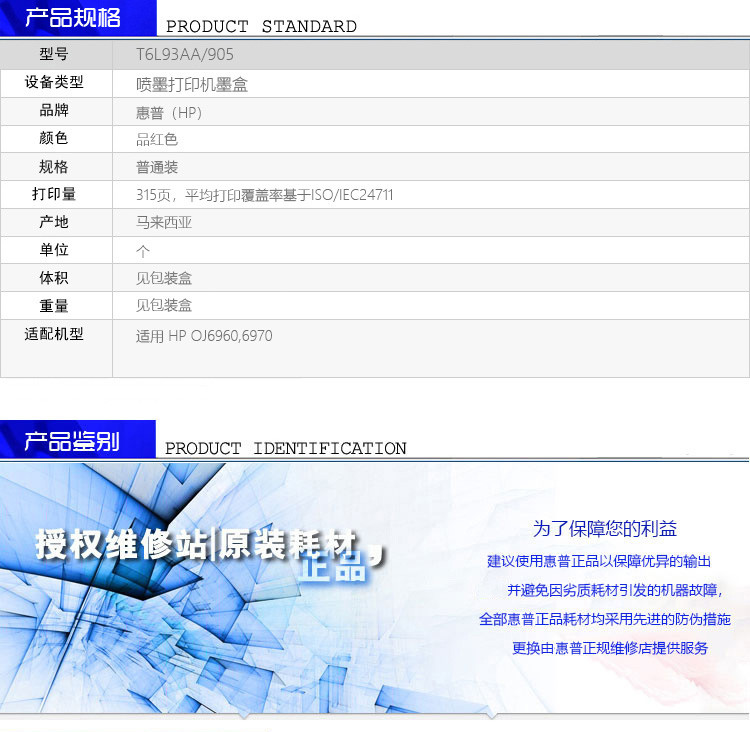Click the PRODUCT IDENTIFICATION heading text
The height and width of the screenshot is (732, 750).
(x=286, y=448)
